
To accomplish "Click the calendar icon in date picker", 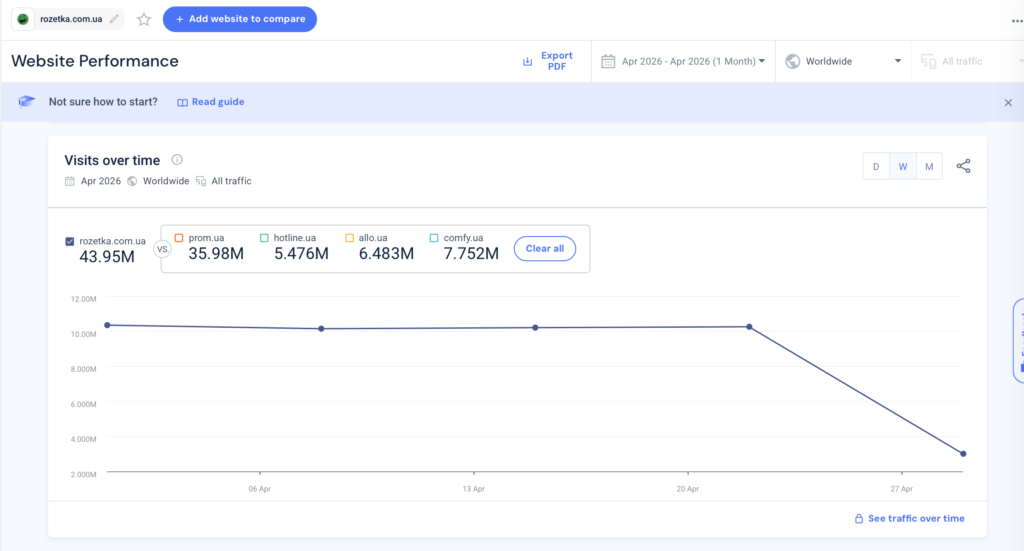I will point(608,61).
